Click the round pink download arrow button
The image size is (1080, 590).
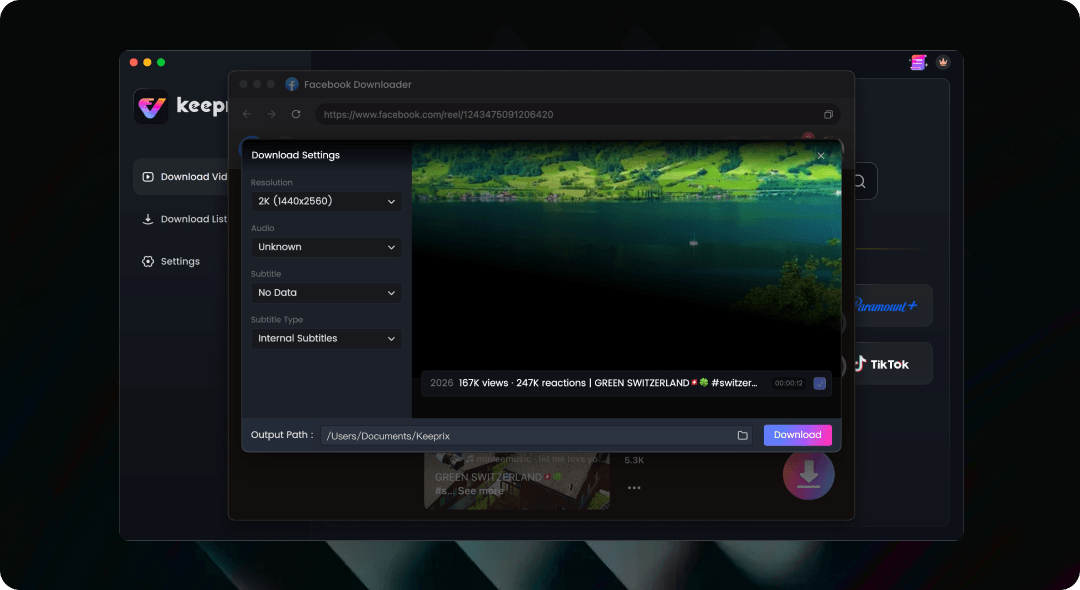pos(809,475)
